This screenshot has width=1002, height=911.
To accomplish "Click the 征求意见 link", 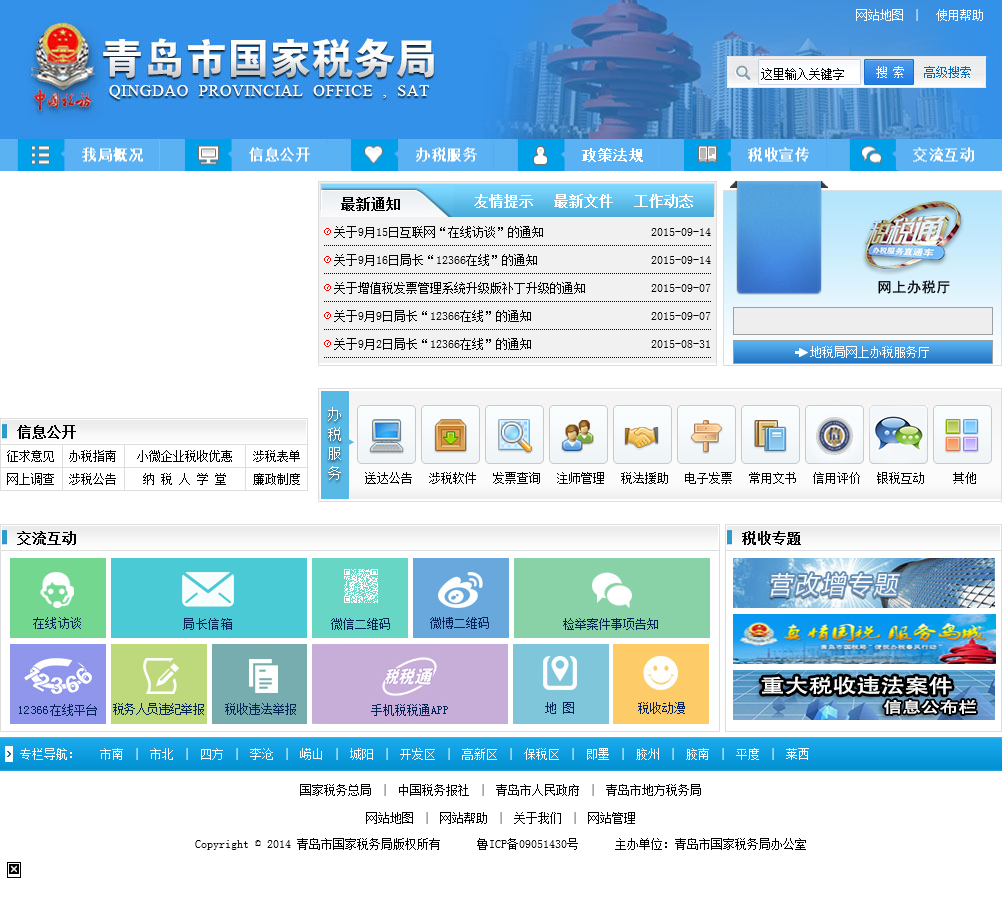I will [30, 456].
